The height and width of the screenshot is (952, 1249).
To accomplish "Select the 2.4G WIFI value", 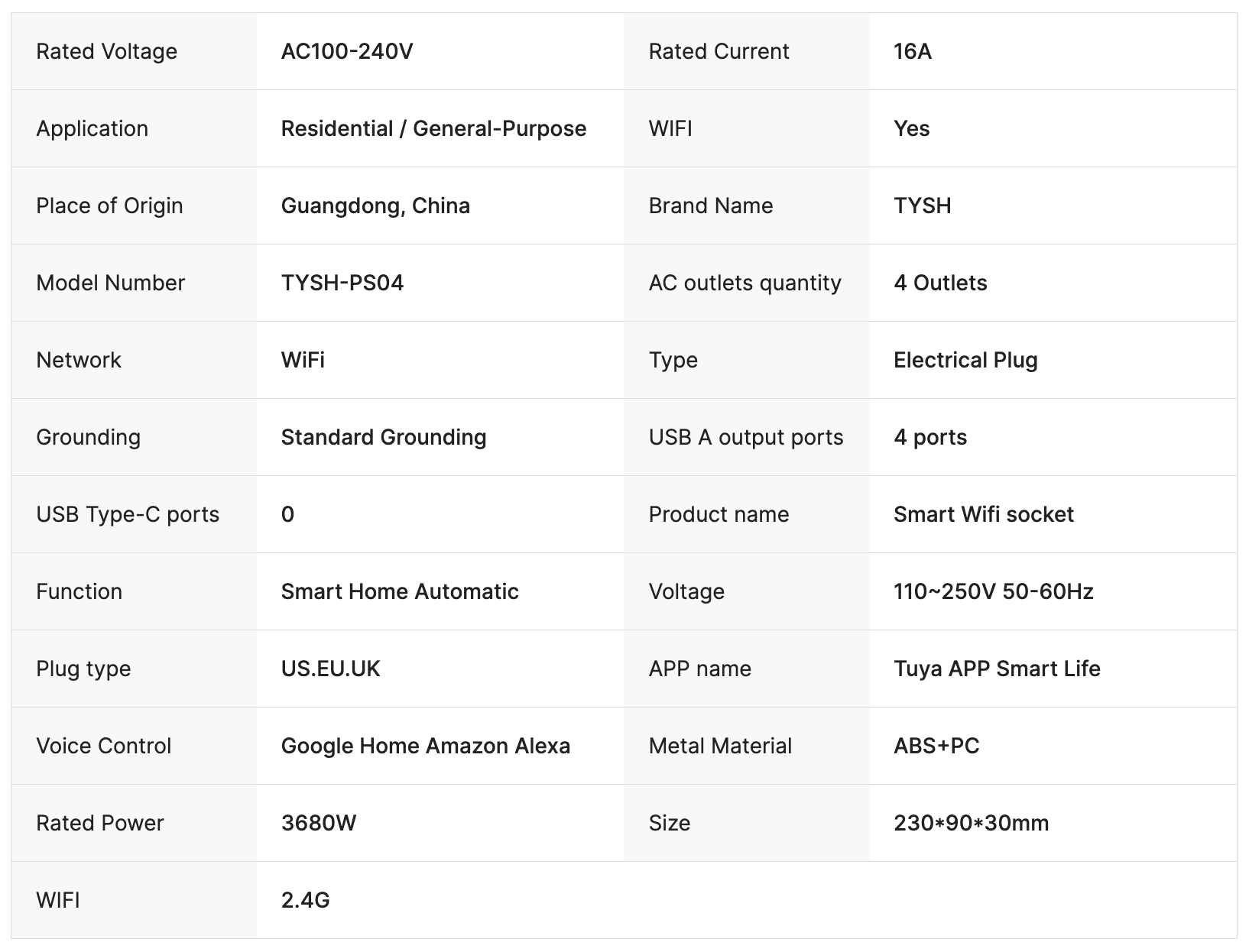I will (x=306, y=900).
